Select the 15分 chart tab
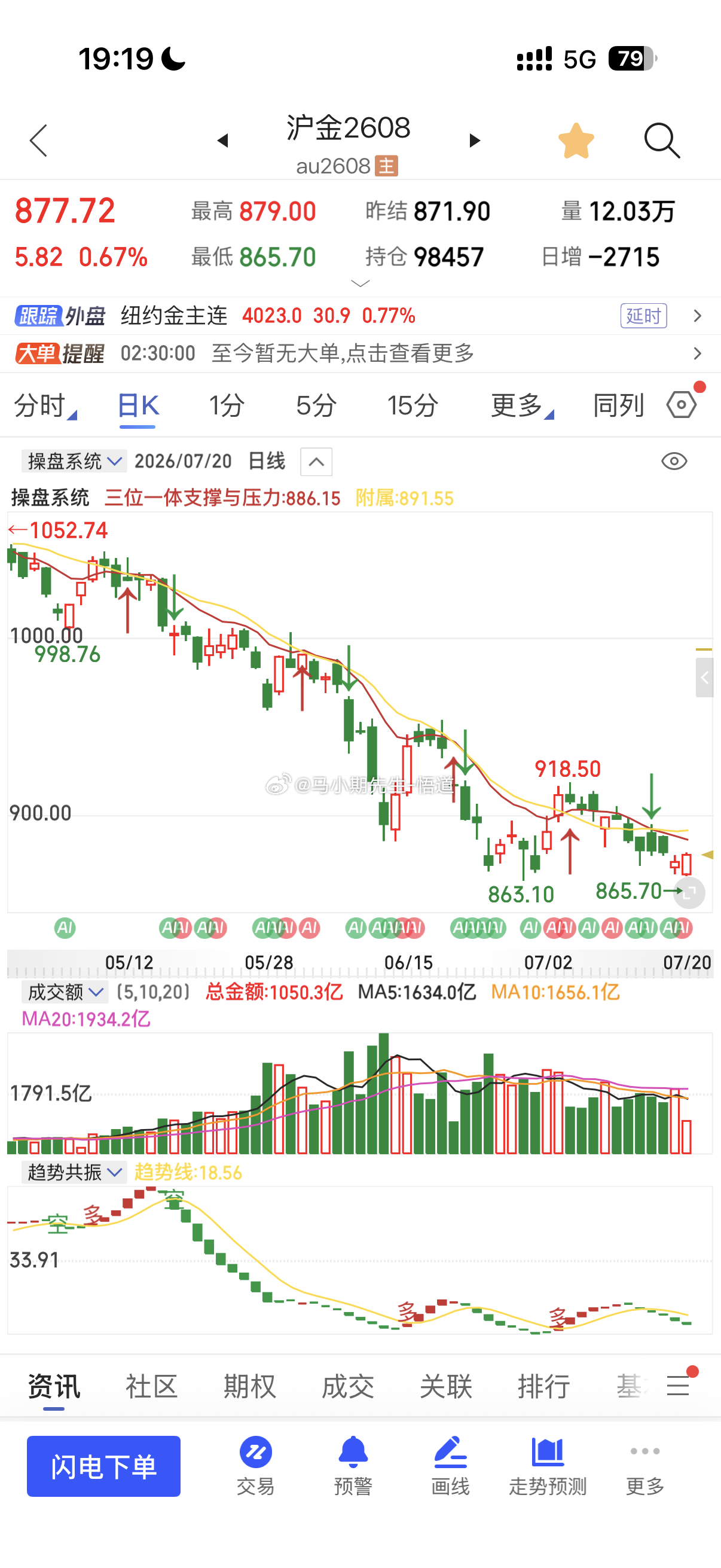The image size is (721, 1568). point(413,405)
